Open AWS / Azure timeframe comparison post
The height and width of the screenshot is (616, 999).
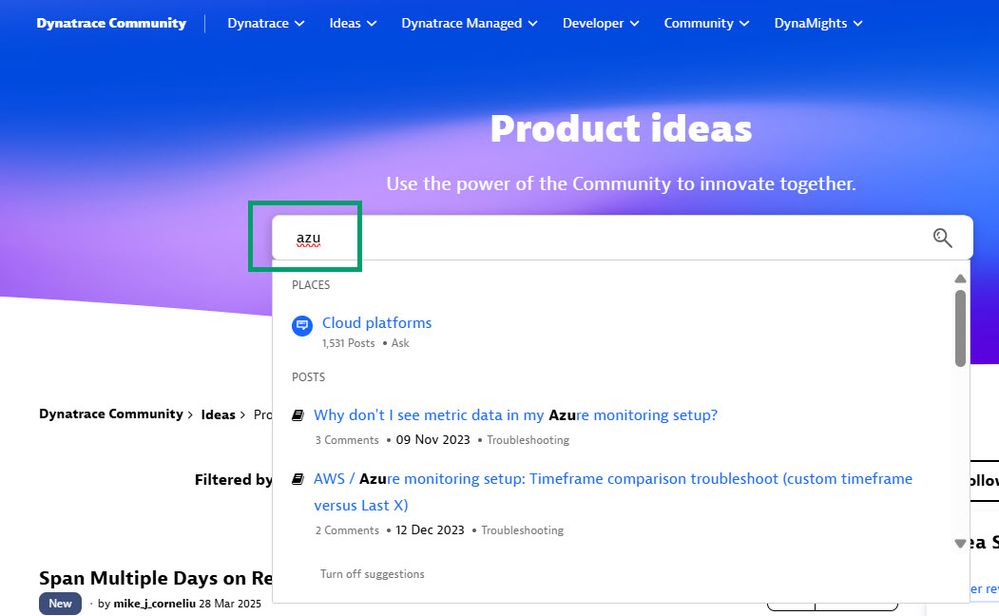coord(613,492)
